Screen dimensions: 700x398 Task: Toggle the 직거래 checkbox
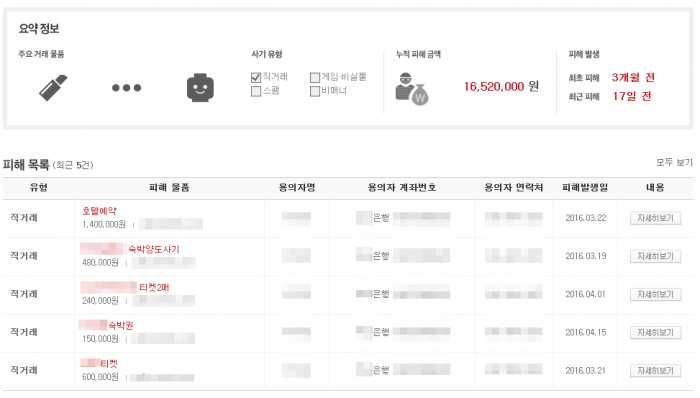(256, 78)
